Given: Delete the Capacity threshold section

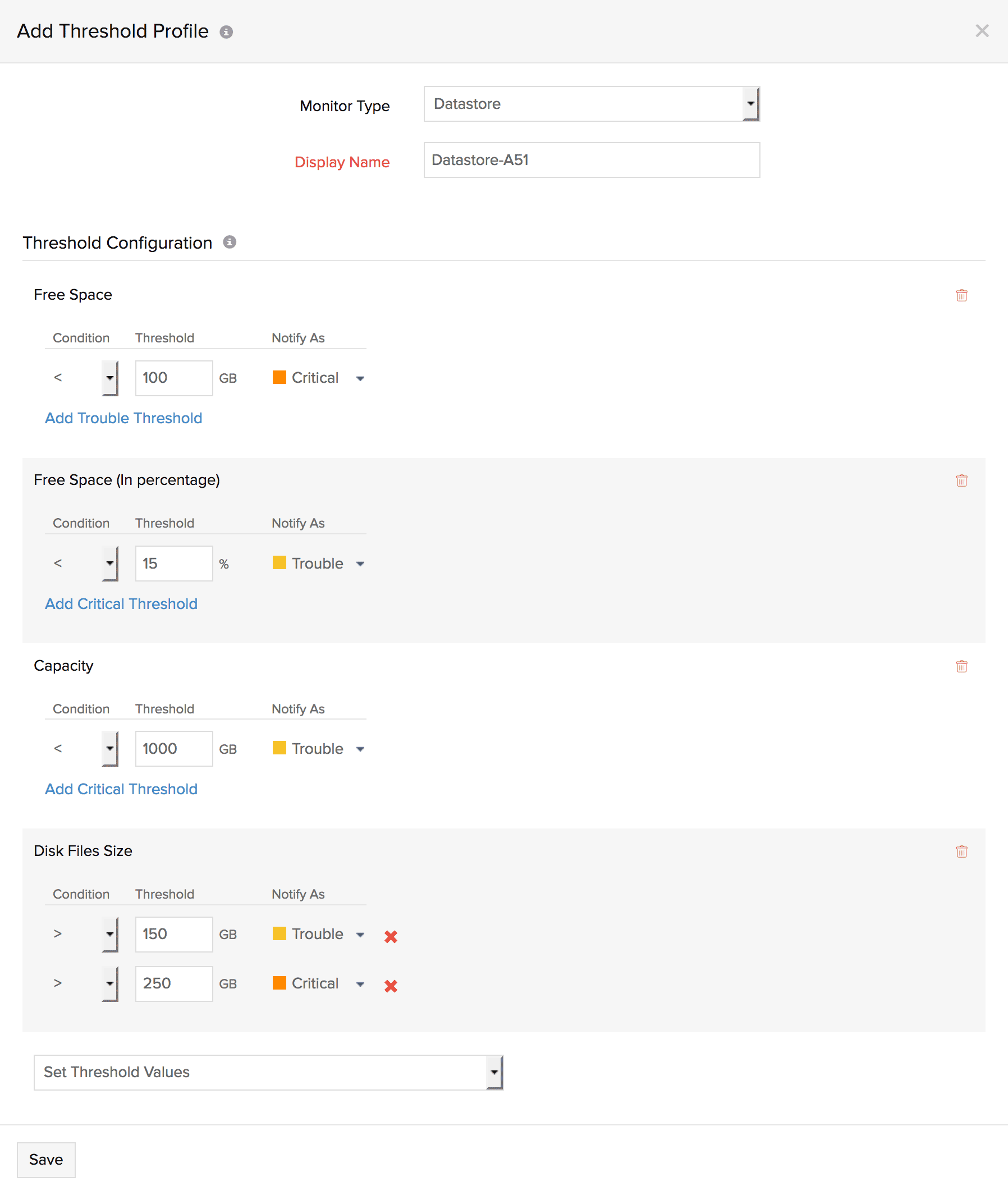Looking at the screenshot, I should pos(961,666).
